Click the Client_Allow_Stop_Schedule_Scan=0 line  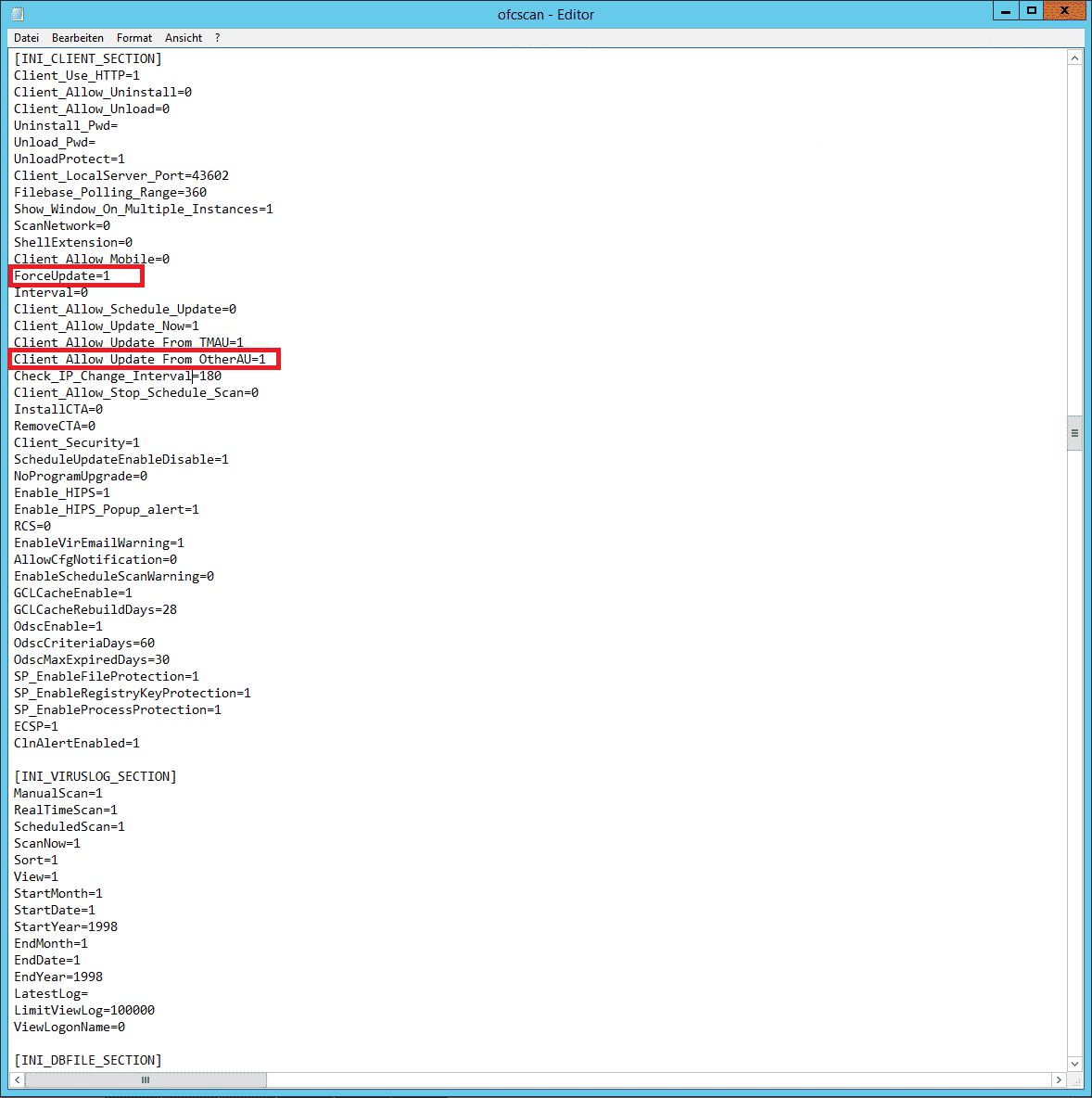click(x=135, y=393)
